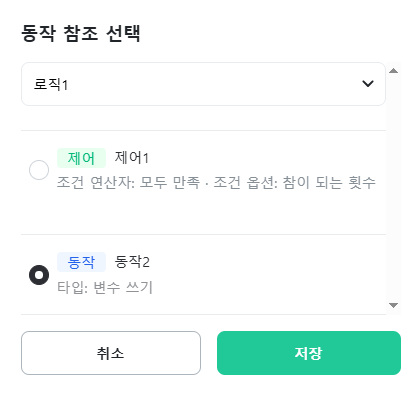
Task: Click the scrollbar down arrow
Action: (x=393, y=305)
